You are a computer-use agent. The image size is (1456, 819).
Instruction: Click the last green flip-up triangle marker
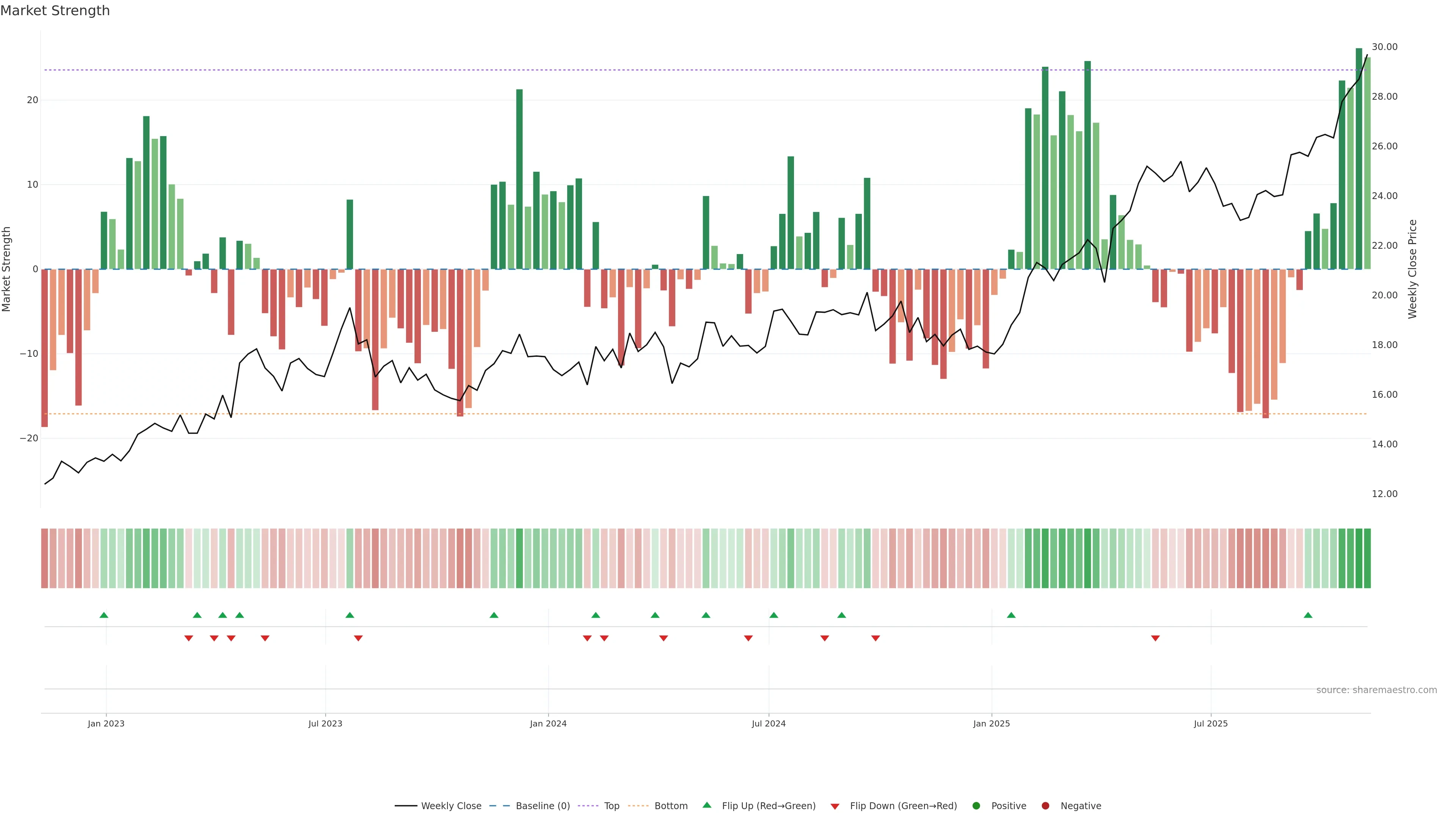(x=1308, y=615)
